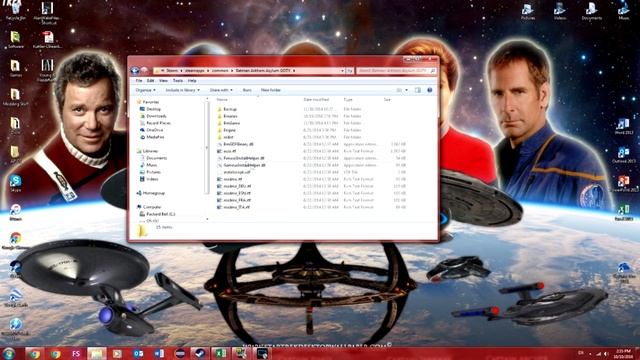The image size is (640, 360).
Task: Click the search magnifier icon
Action: pyautogui.click(x=433, y=71)
